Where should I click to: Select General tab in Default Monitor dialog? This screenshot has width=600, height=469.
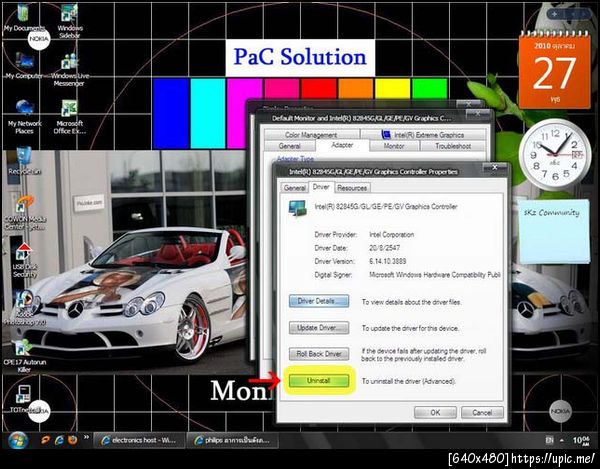(x=290, y=146)
